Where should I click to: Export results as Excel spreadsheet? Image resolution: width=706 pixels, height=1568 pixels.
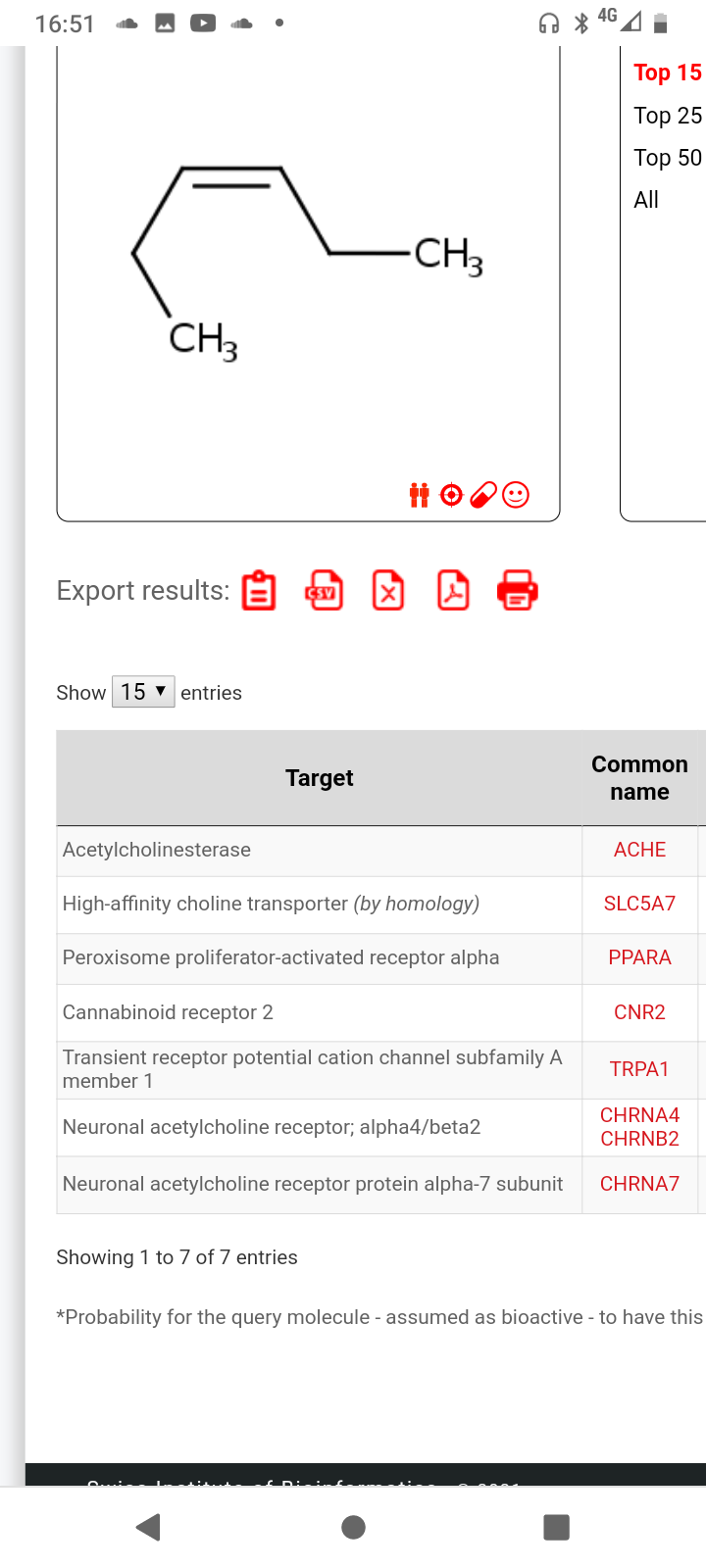[388, 591]
